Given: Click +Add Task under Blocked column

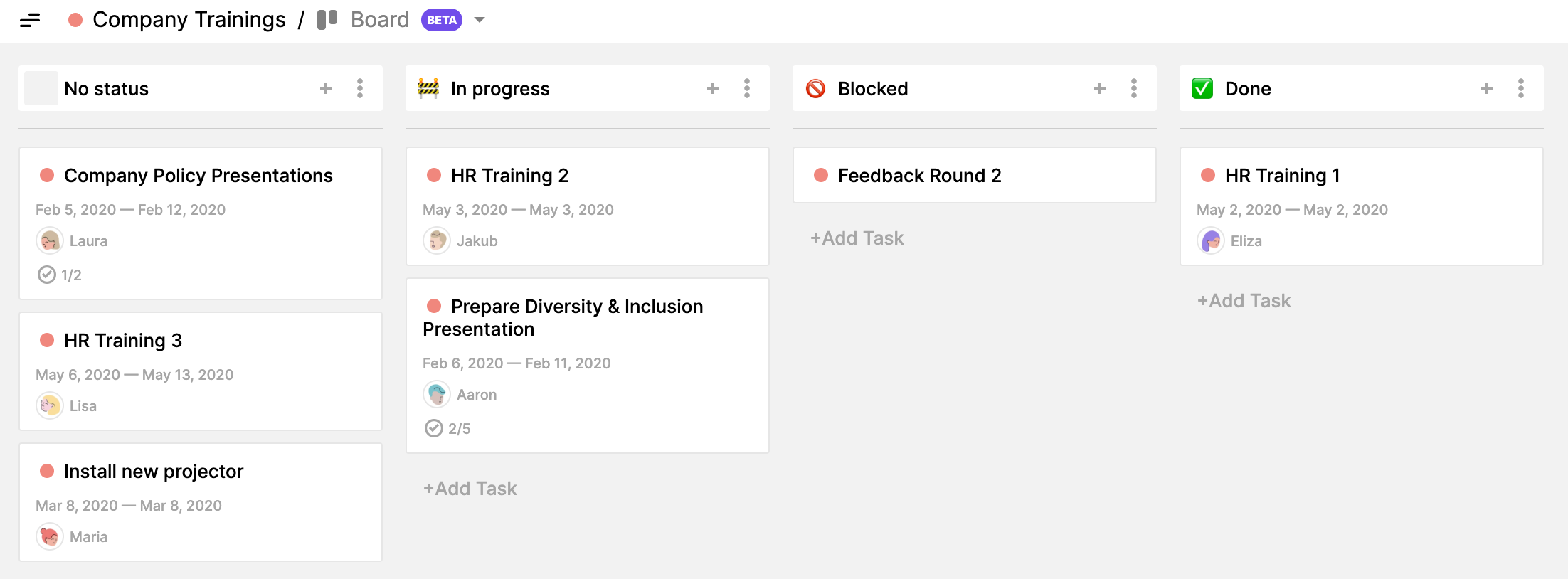Looking at the screenshot, I should click(857, 238).
